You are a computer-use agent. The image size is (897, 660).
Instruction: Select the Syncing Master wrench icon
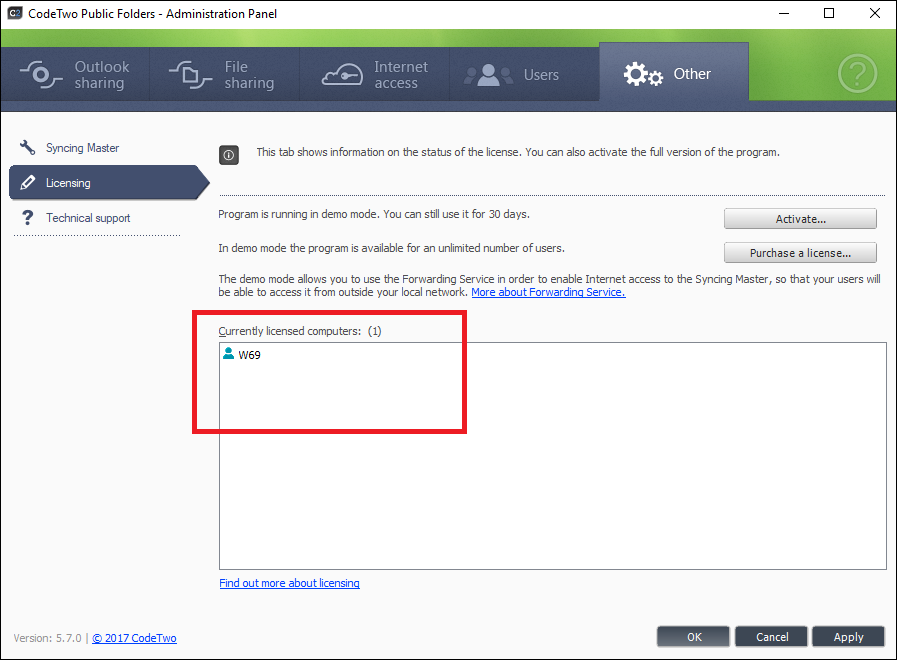click(x=28, y=147)
